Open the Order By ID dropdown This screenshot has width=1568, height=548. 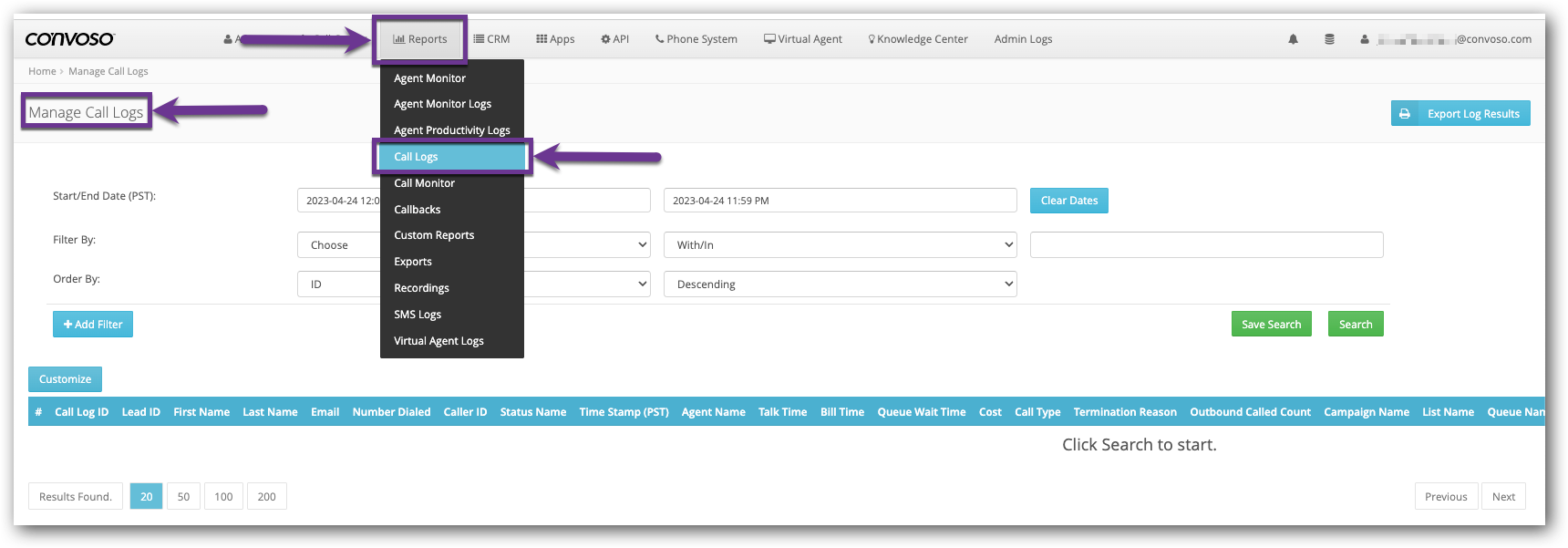(474, 284)
